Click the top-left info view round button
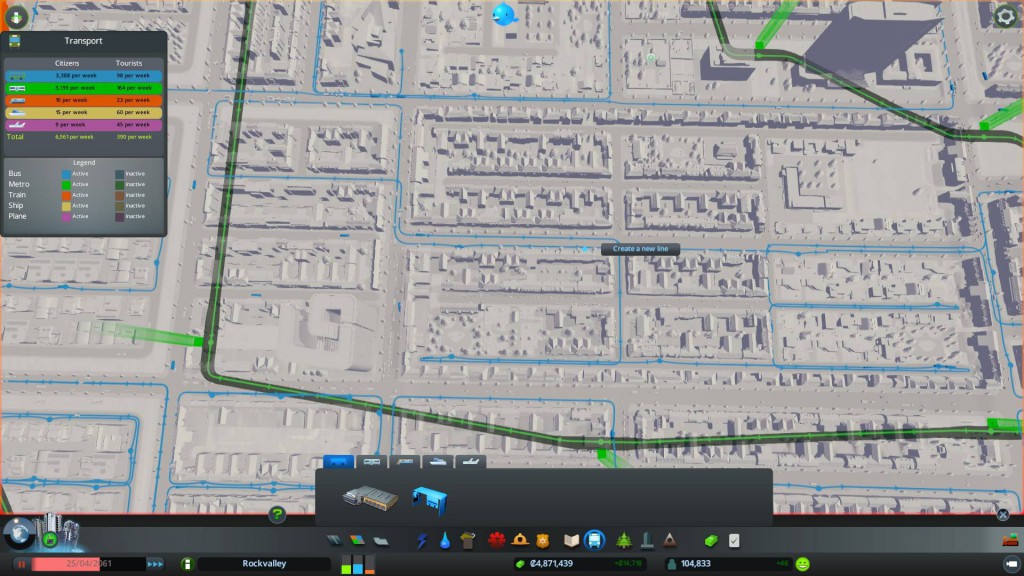This screenshot has height=576, width=1024. point(16,16)
